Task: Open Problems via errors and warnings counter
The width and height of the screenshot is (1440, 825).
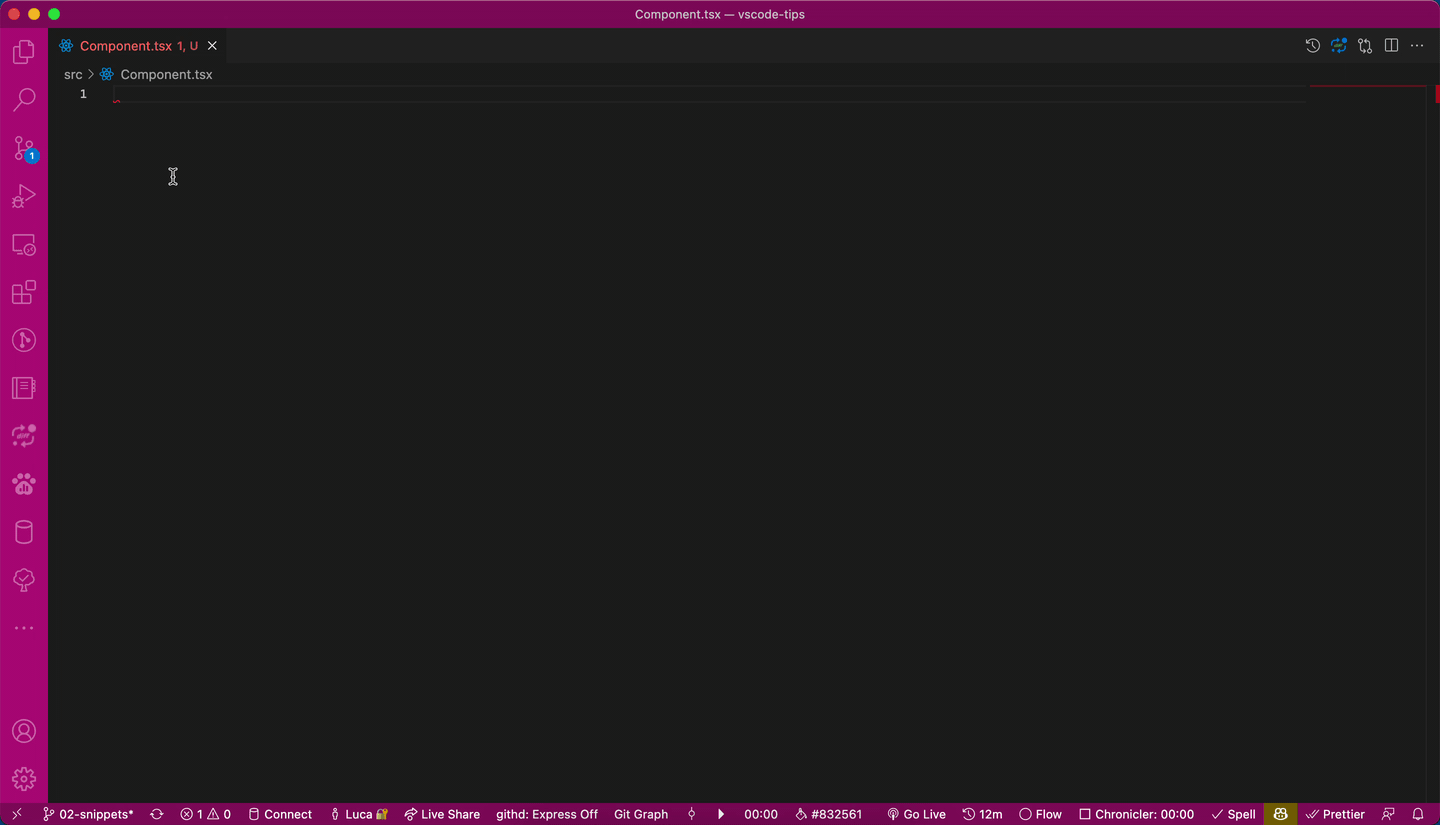Action: click(206, 814)
